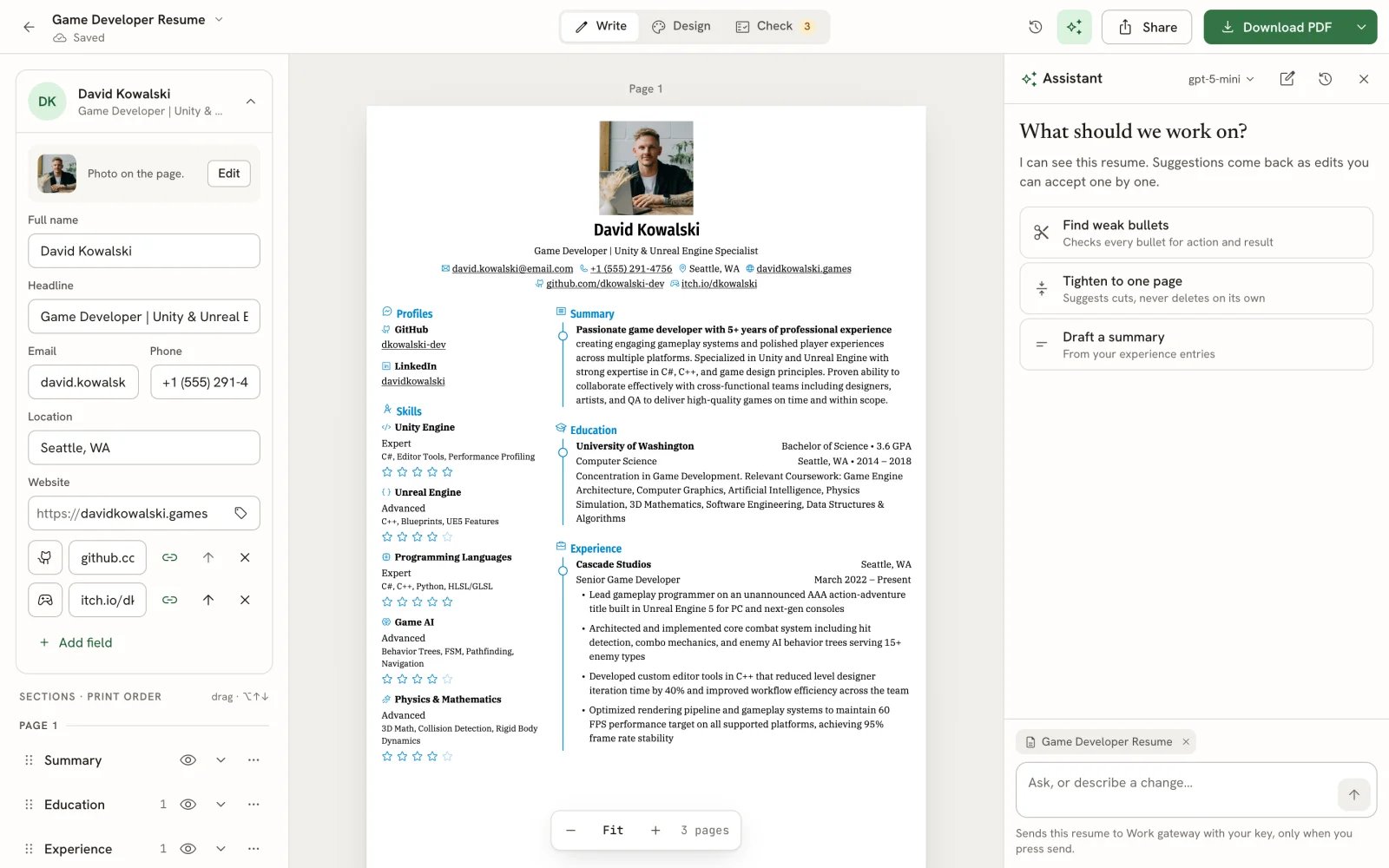Viewport: 1389px width, 868px height.
Task: Toggle visibility of Summary section
Action: (x=188, y=760)
